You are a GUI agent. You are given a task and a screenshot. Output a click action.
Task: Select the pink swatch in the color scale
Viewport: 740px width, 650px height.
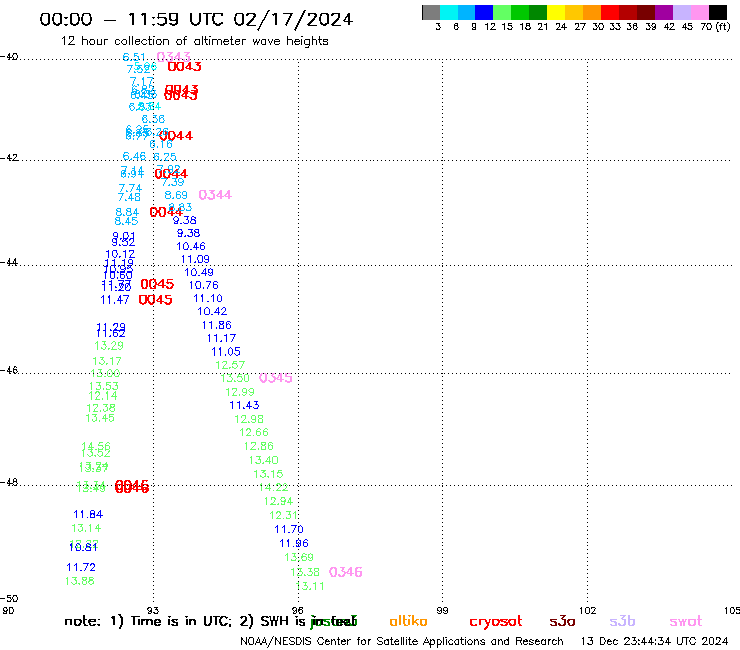(699, 12)
